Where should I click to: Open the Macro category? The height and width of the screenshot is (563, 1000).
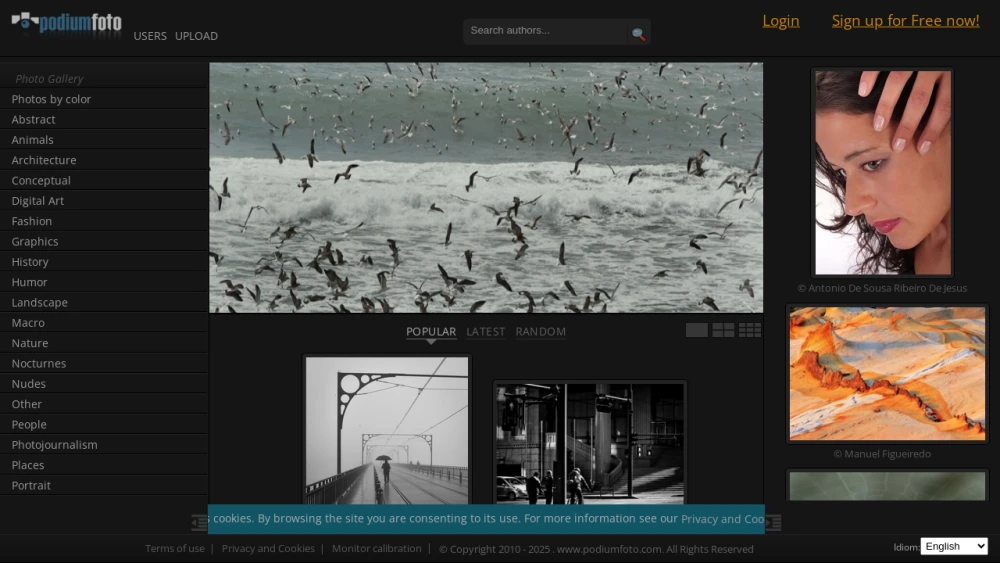pos(104,323)
